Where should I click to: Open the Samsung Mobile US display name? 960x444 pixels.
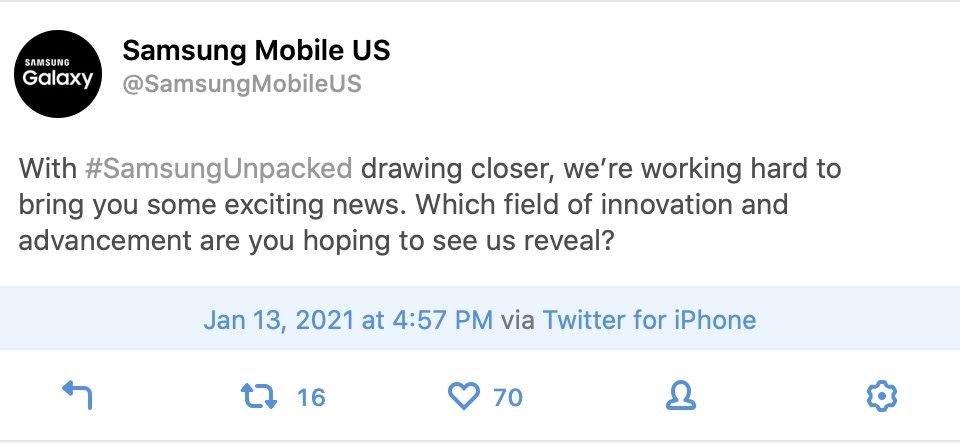coord(256,50)
